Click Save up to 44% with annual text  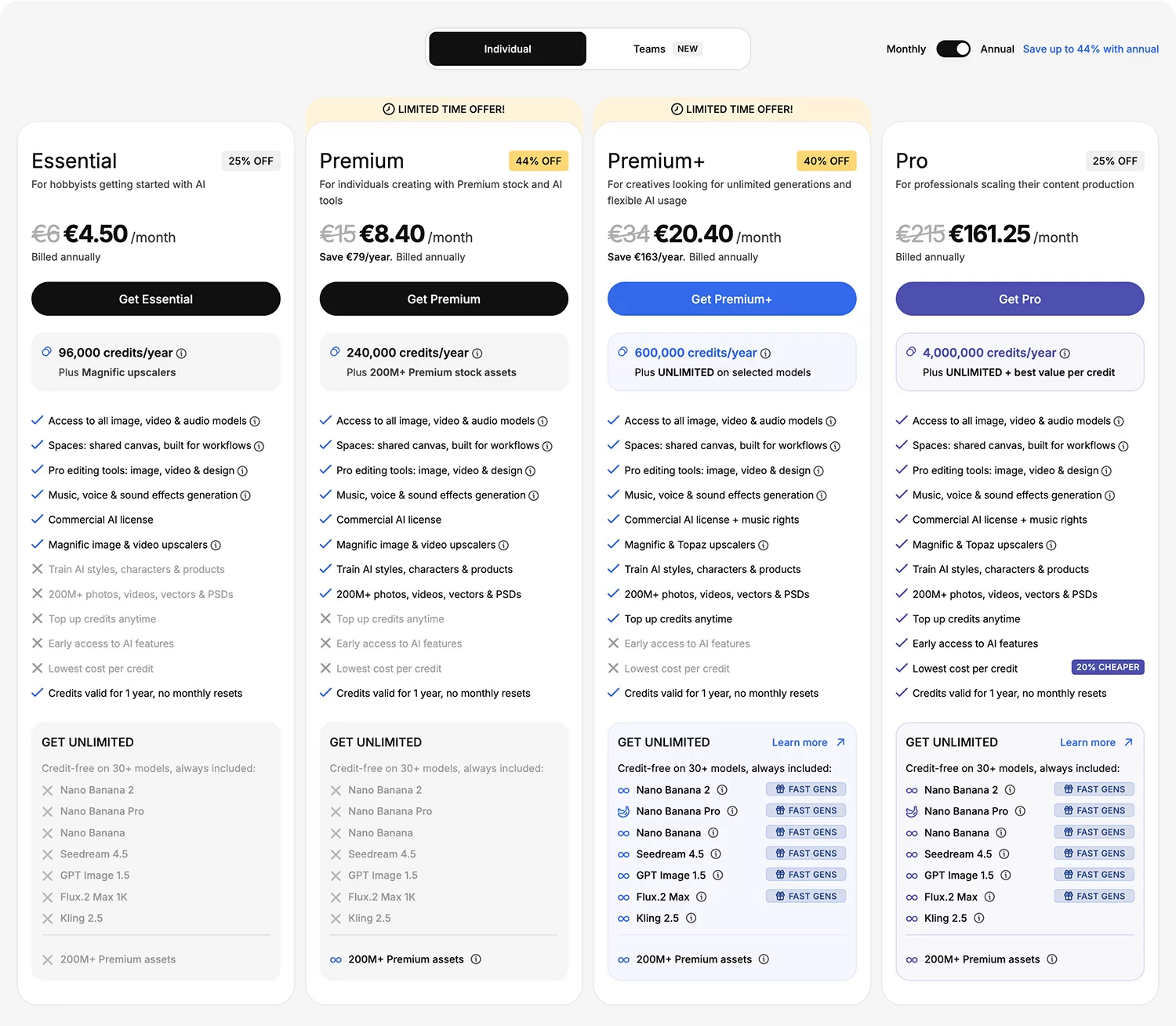[1091, 49]
